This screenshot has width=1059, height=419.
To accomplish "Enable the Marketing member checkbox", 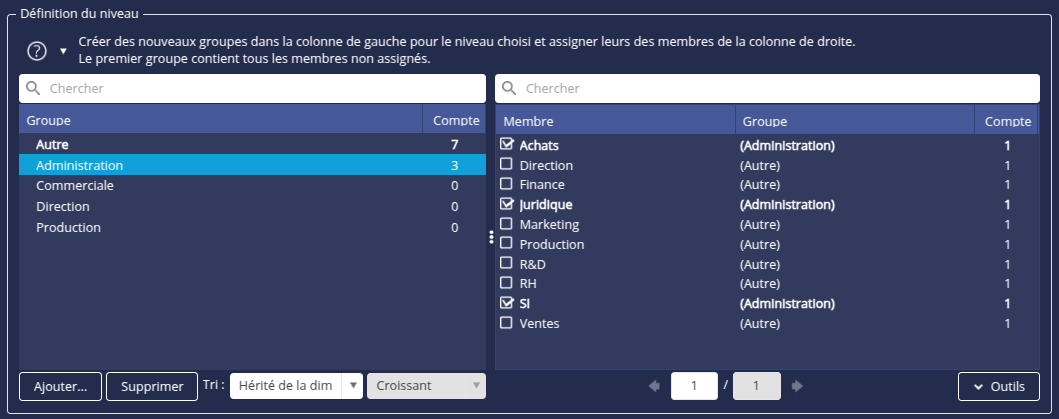I will [507, 224].
